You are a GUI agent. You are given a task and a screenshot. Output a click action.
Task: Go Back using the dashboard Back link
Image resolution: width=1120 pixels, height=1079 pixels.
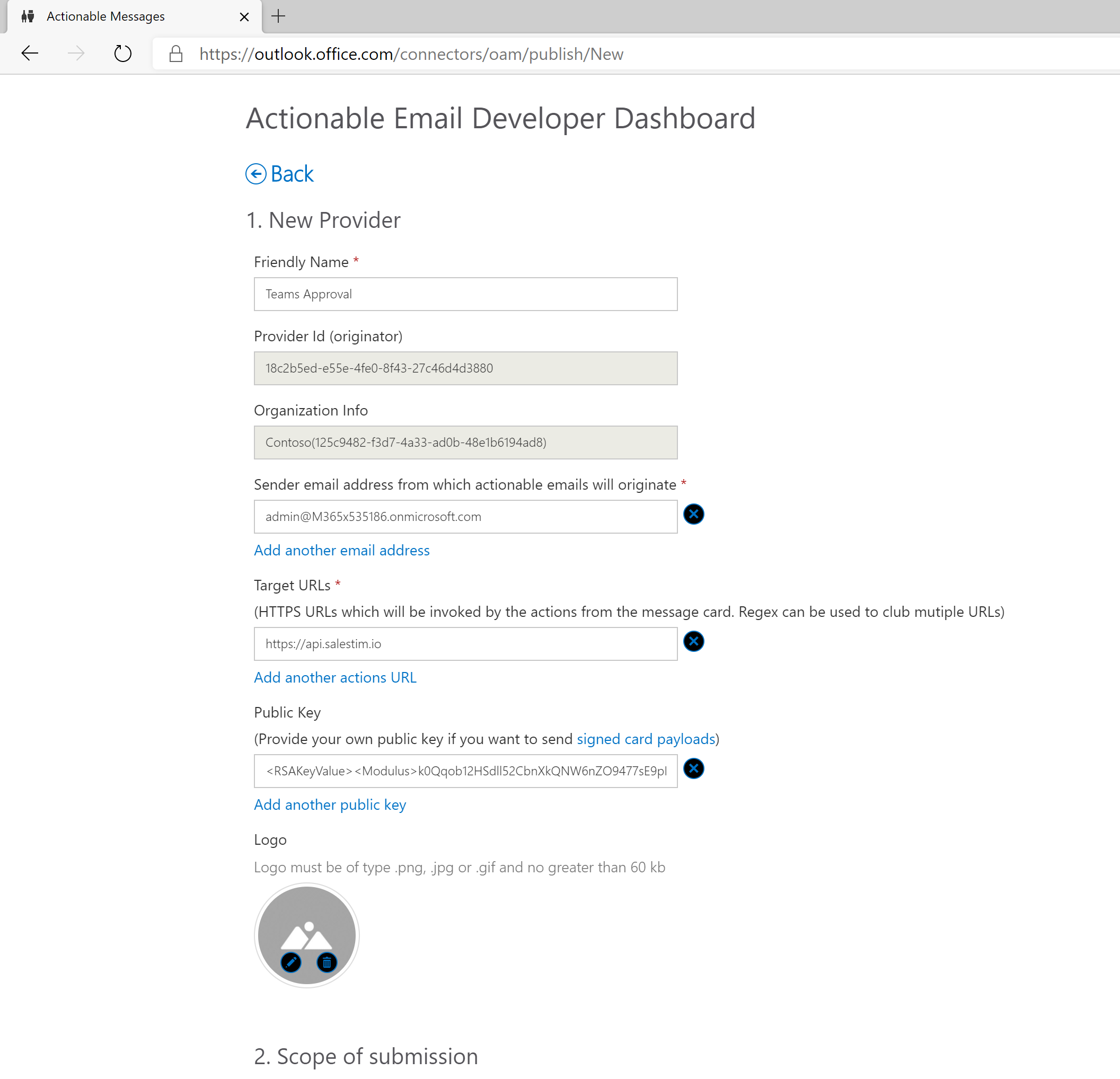click(279, 174)
